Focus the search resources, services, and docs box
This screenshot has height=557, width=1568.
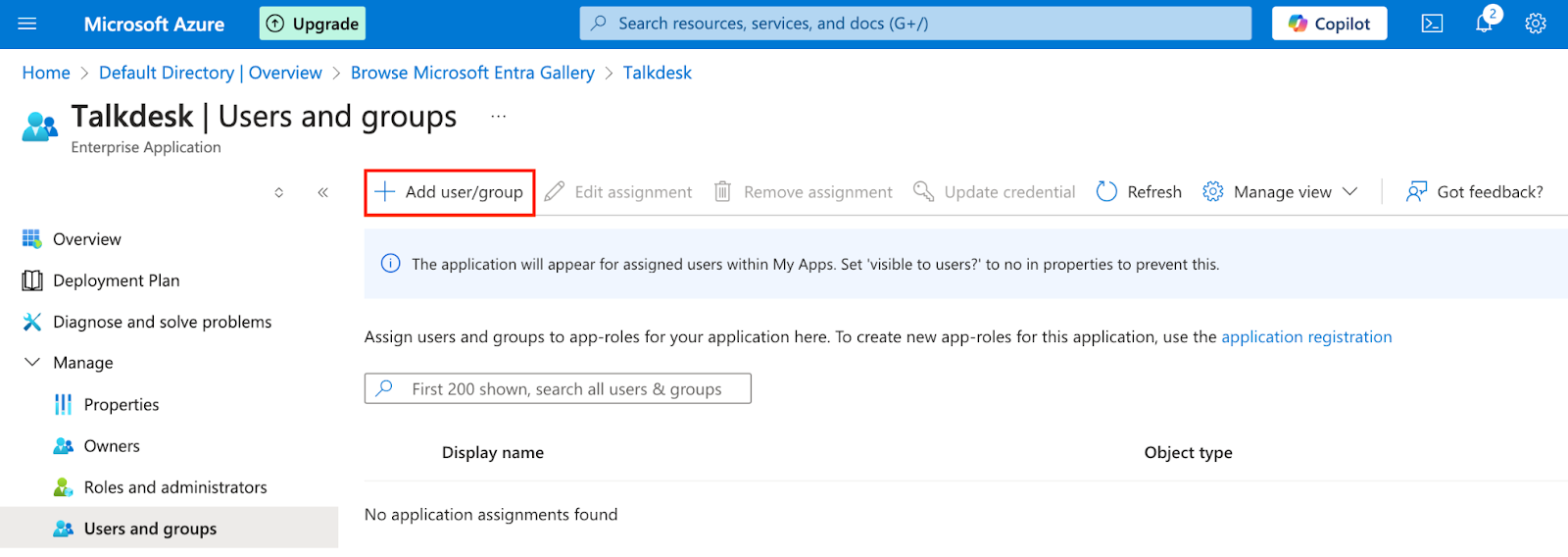(x=915, y=24)
